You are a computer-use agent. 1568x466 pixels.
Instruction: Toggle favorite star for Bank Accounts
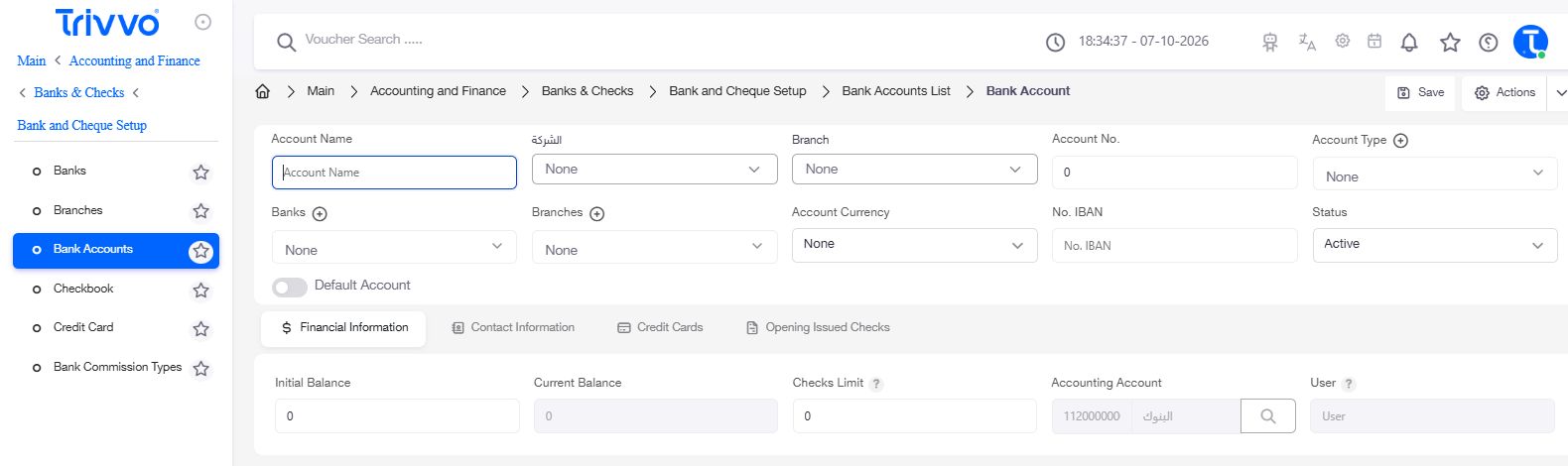tap(200, 251)
